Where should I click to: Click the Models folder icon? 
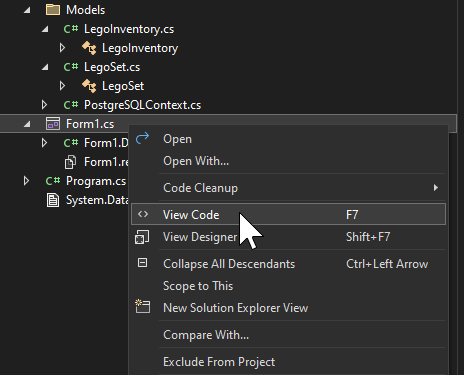53,10
